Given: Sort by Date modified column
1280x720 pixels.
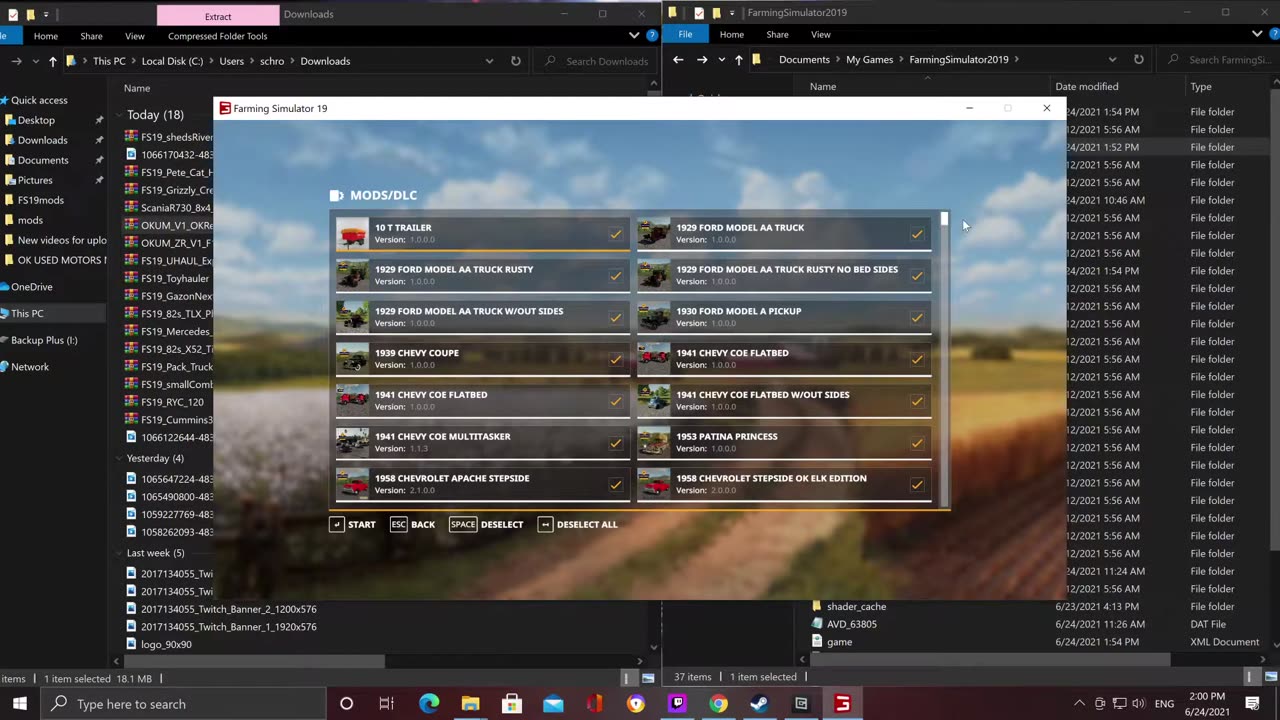Looking at the screenshot, I should click(1086, 86).
